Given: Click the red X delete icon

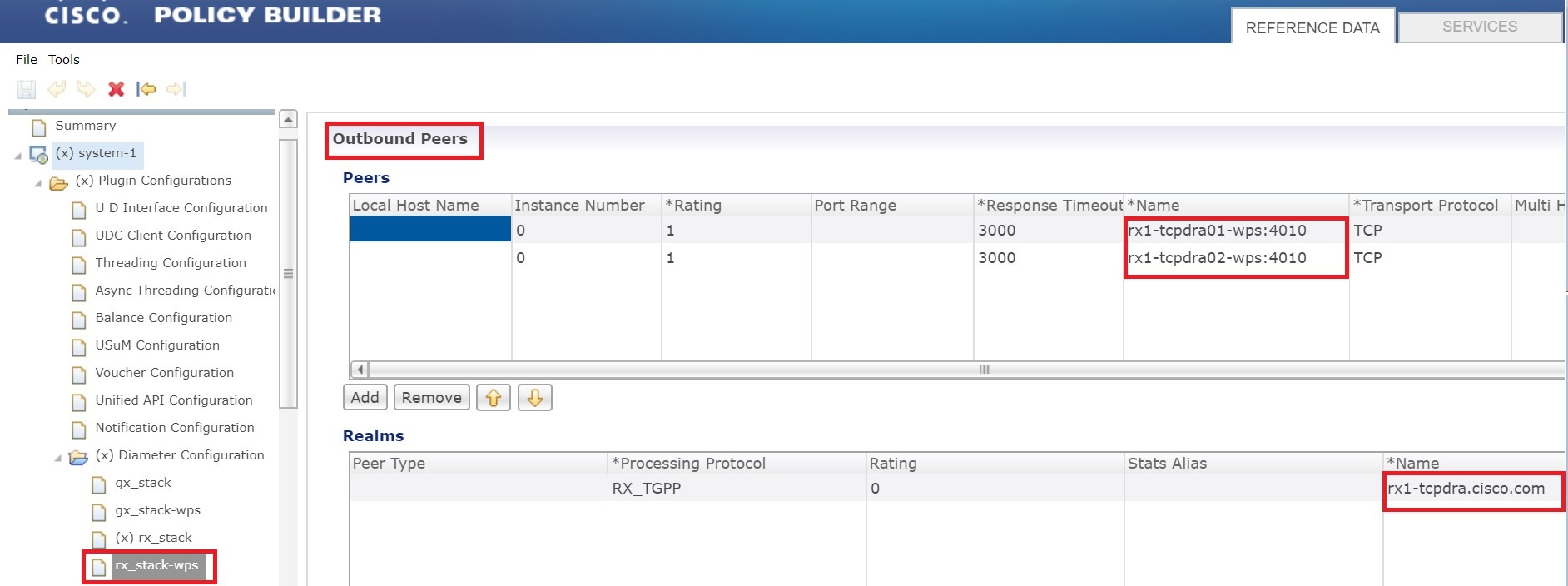Looking at the screenshot, I should point(116,89).
